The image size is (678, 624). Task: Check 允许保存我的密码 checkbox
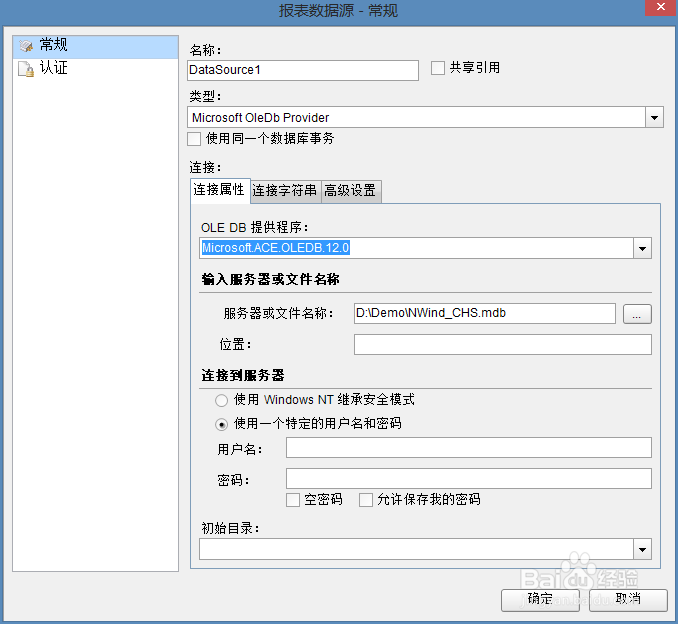366,500
